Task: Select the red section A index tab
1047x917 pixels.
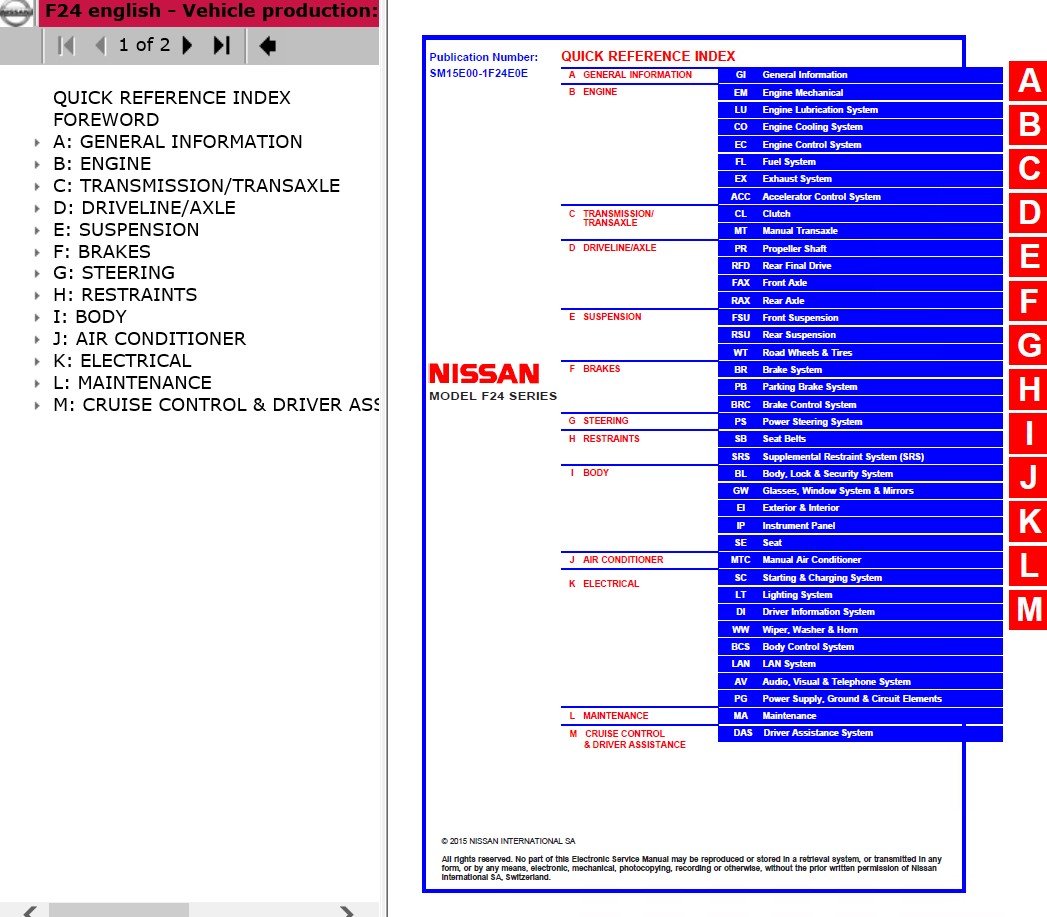Action: click(x=1028, y=81)
